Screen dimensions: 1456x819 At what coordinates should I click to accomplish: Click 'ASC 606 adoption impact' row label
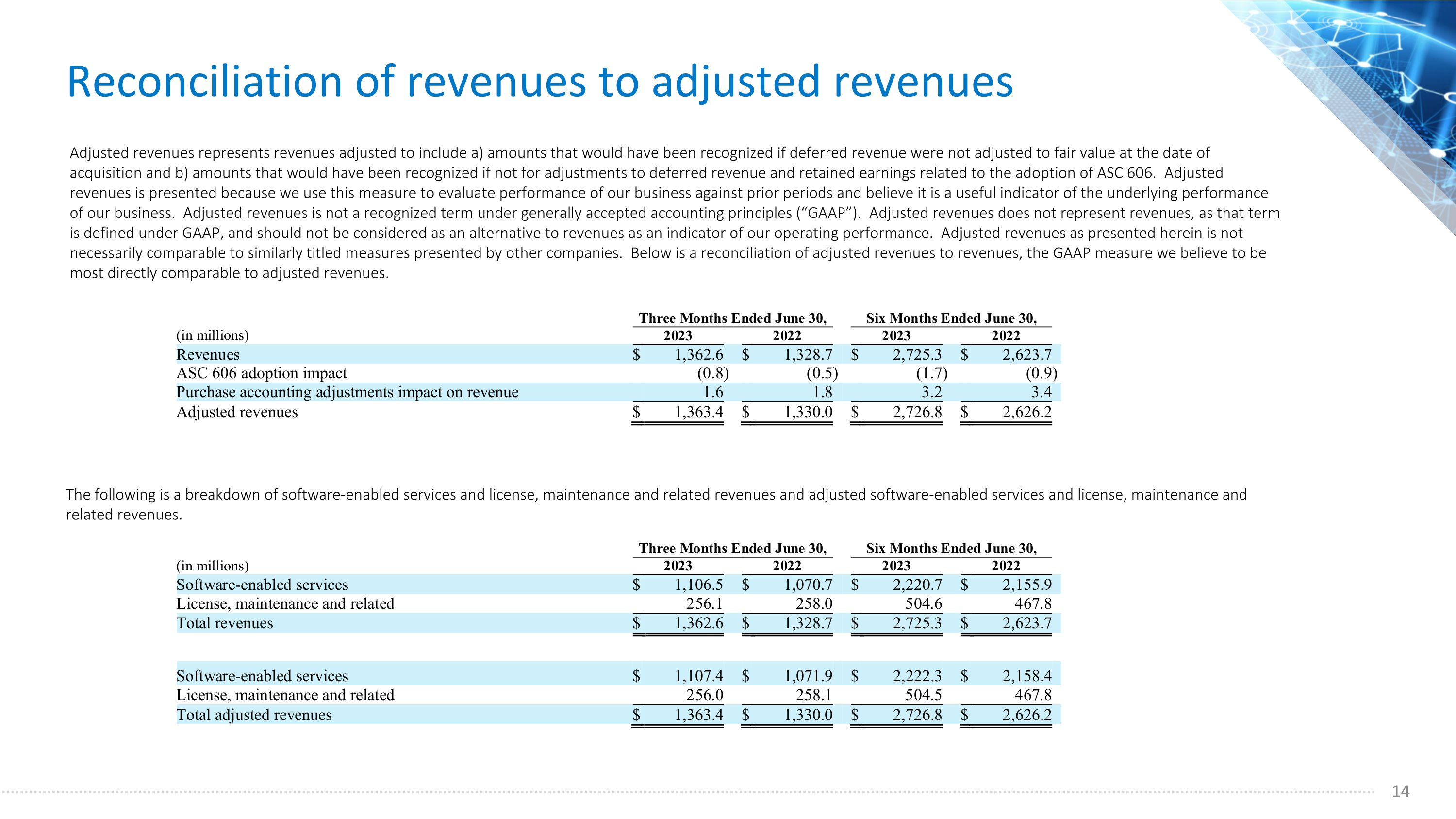pos(261,373)
